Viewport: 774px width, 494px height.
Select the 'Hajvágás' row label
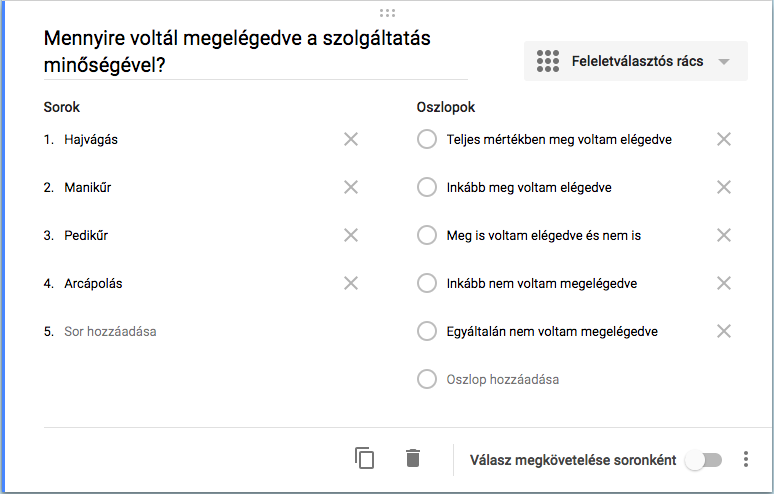point(91,139)
